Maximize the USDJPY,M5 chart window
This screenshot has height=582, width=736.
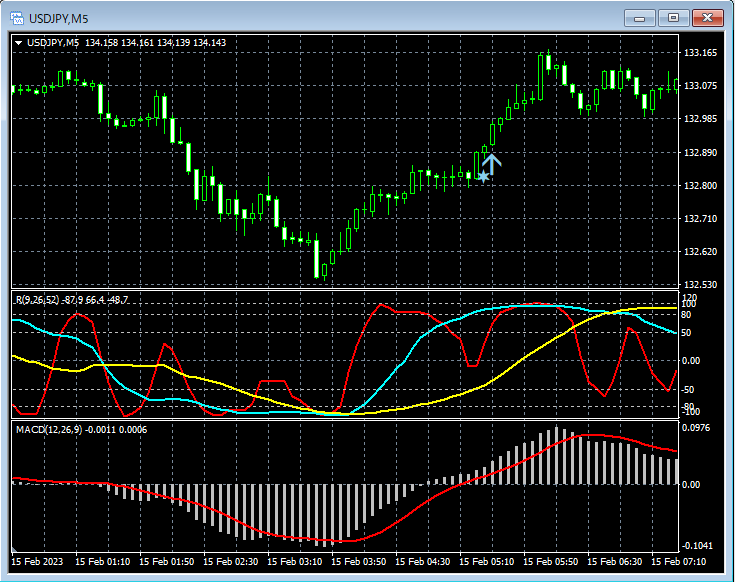(x=673, y=18)
